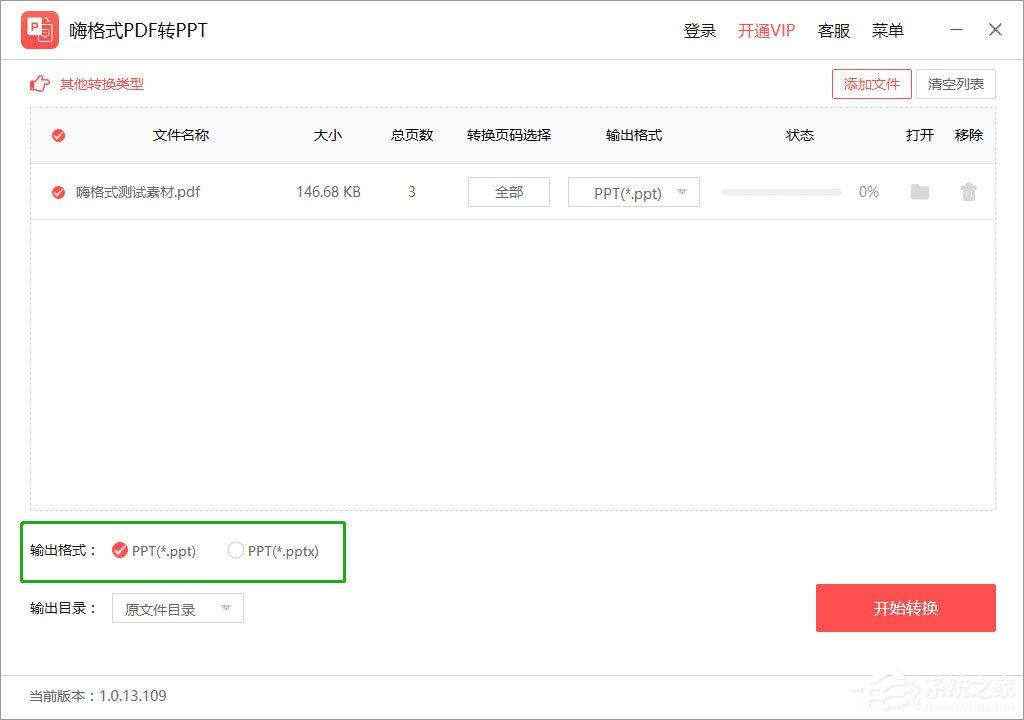Expand the 原文件目录 output directory dropdown
1024x720 pixels.
(177, 608)
